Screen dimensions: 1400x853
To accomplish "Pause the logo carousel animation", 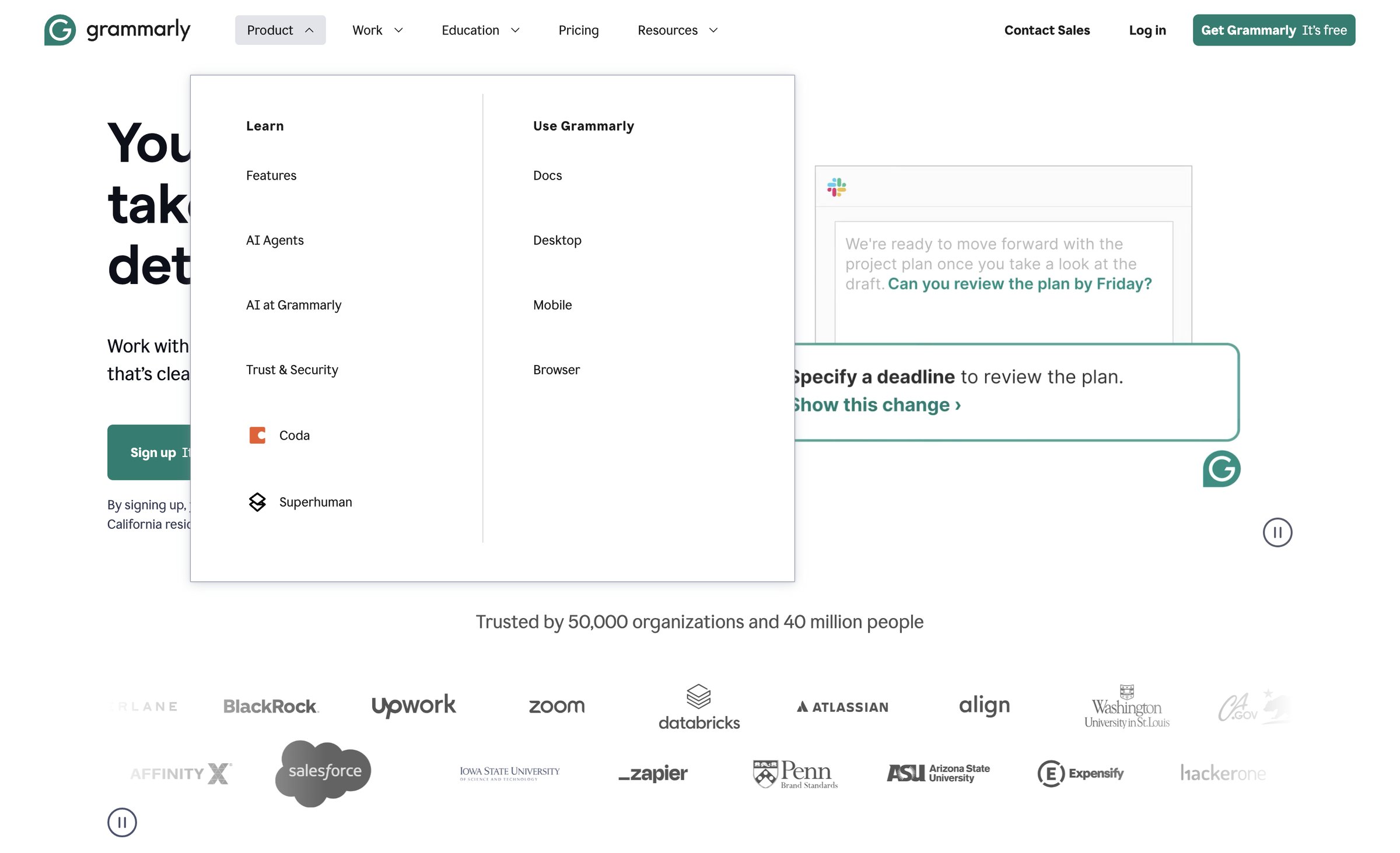I will [122, 823].
